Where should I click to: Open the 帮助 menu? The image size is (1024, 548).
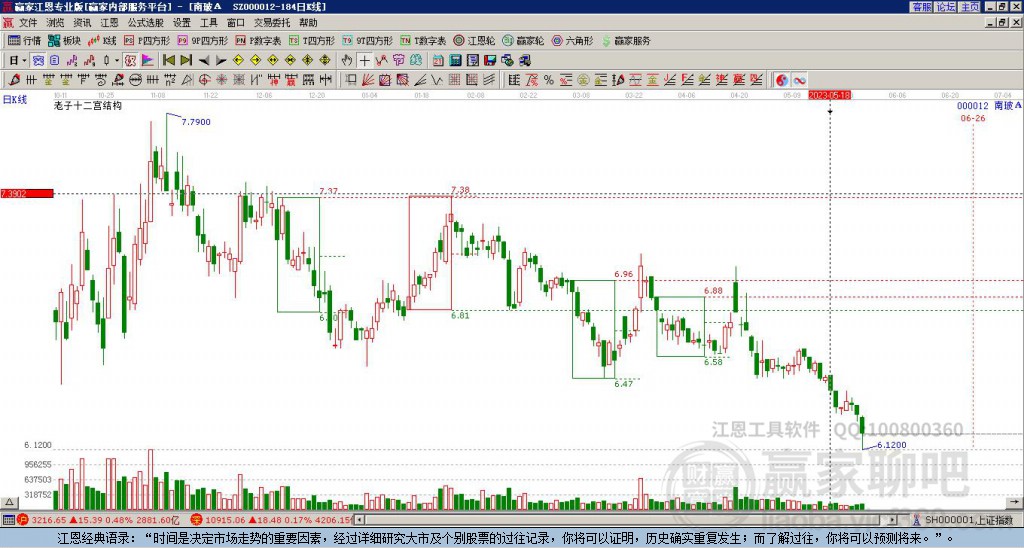(x=308, y=23)
